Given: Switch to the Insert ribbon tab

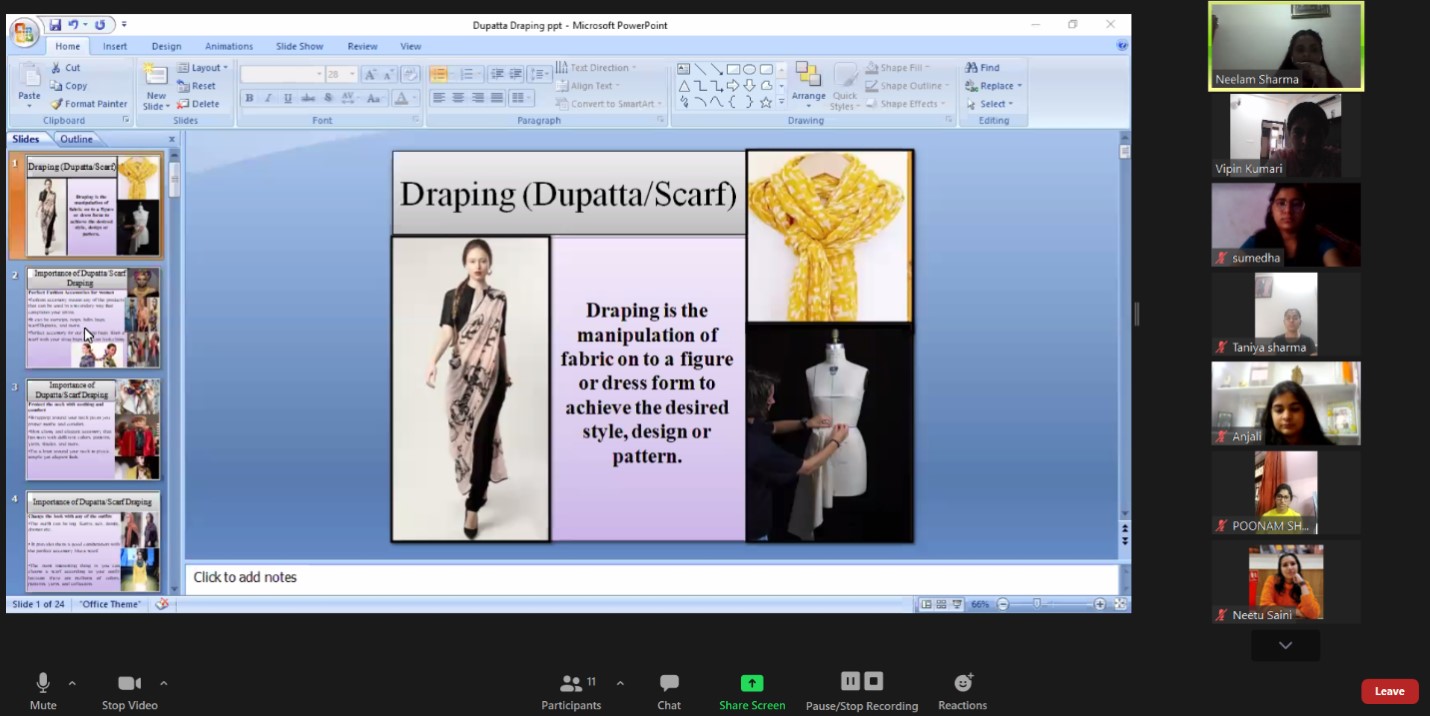Looking at the screenshot, I should [x=115, y=46].
